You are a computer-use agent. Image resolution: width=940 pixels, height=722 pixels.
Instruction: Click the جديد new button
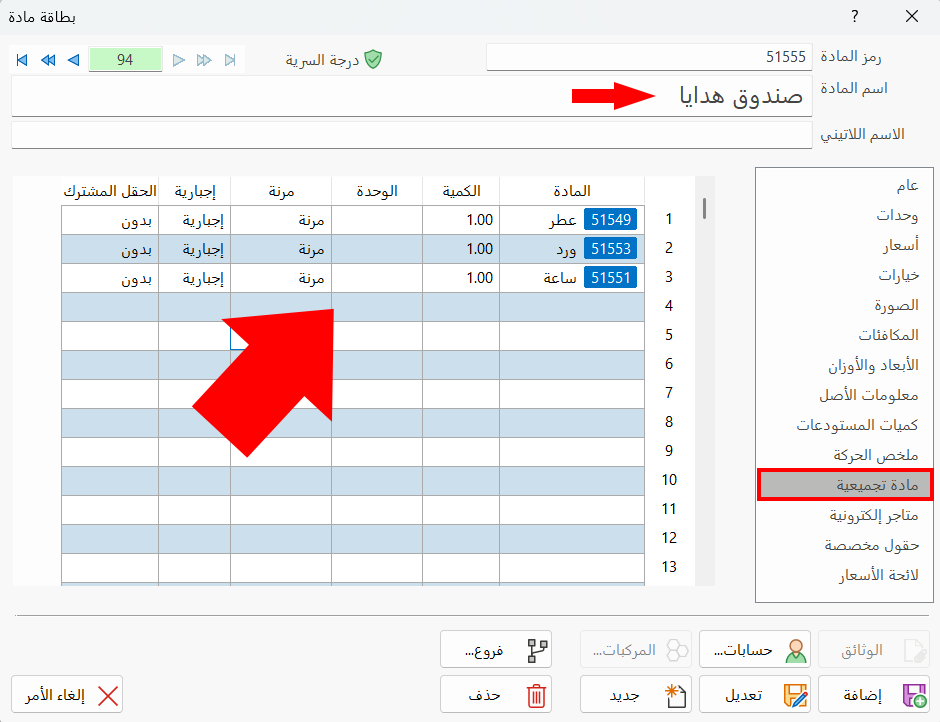click(636, 695)
